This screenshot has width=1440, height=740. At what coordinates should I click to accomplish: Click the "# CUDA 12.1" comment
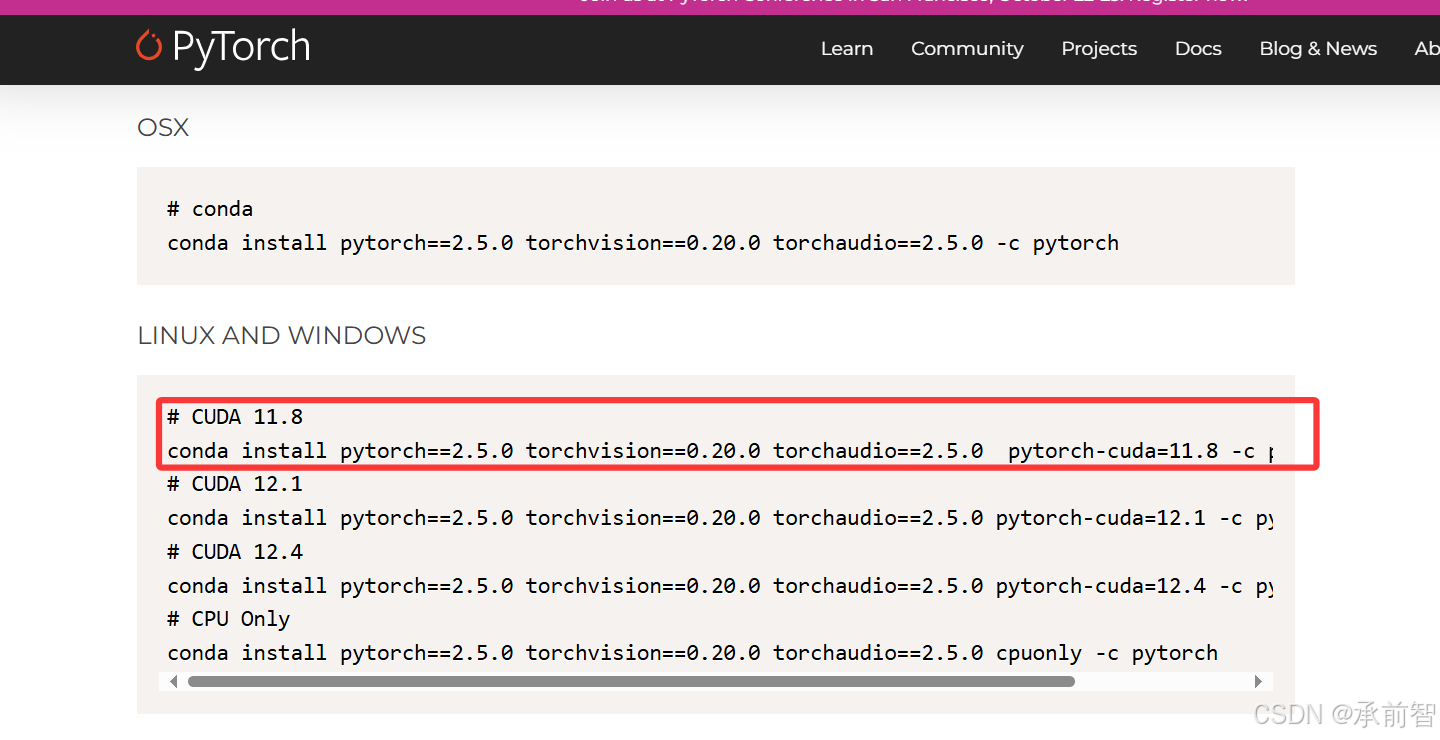pyautogui.click(x=235, y=484)
